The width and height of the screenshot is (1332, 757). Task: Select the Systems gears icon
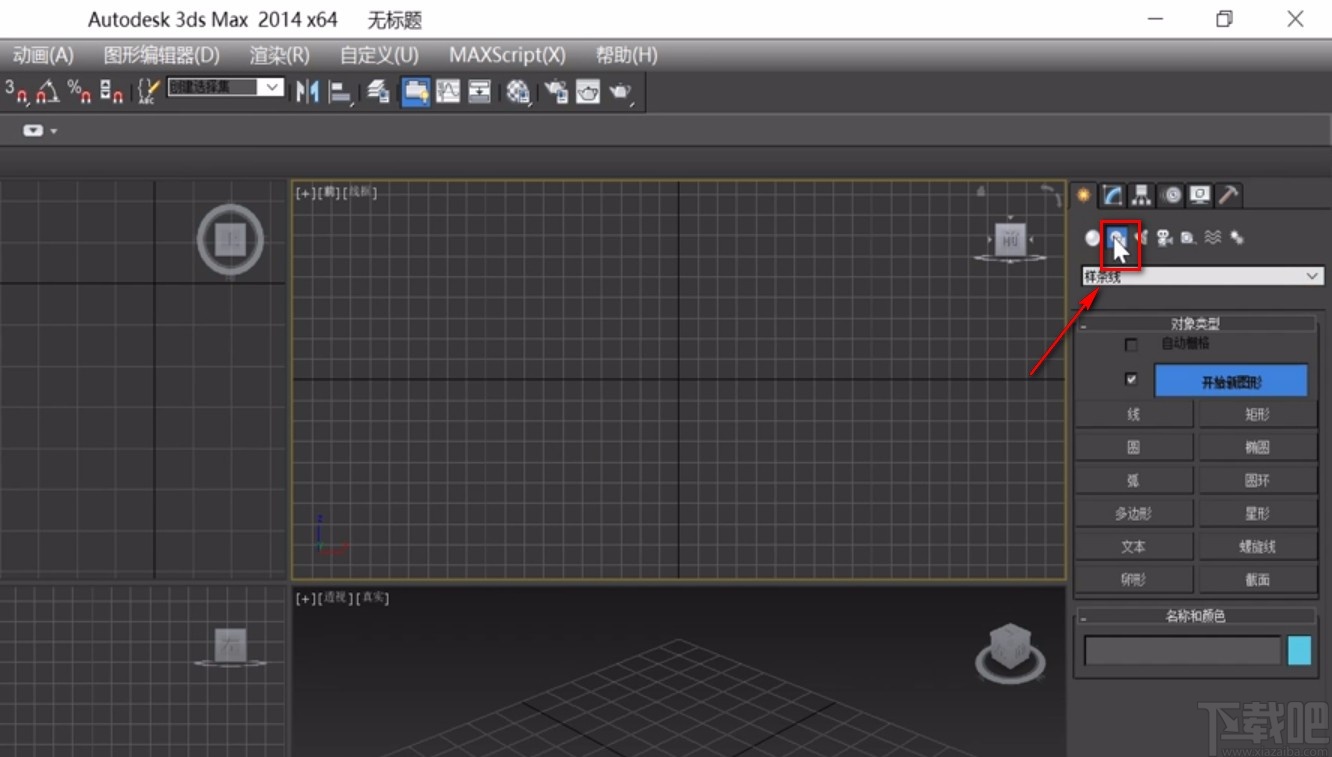[x=1237, y=238]
